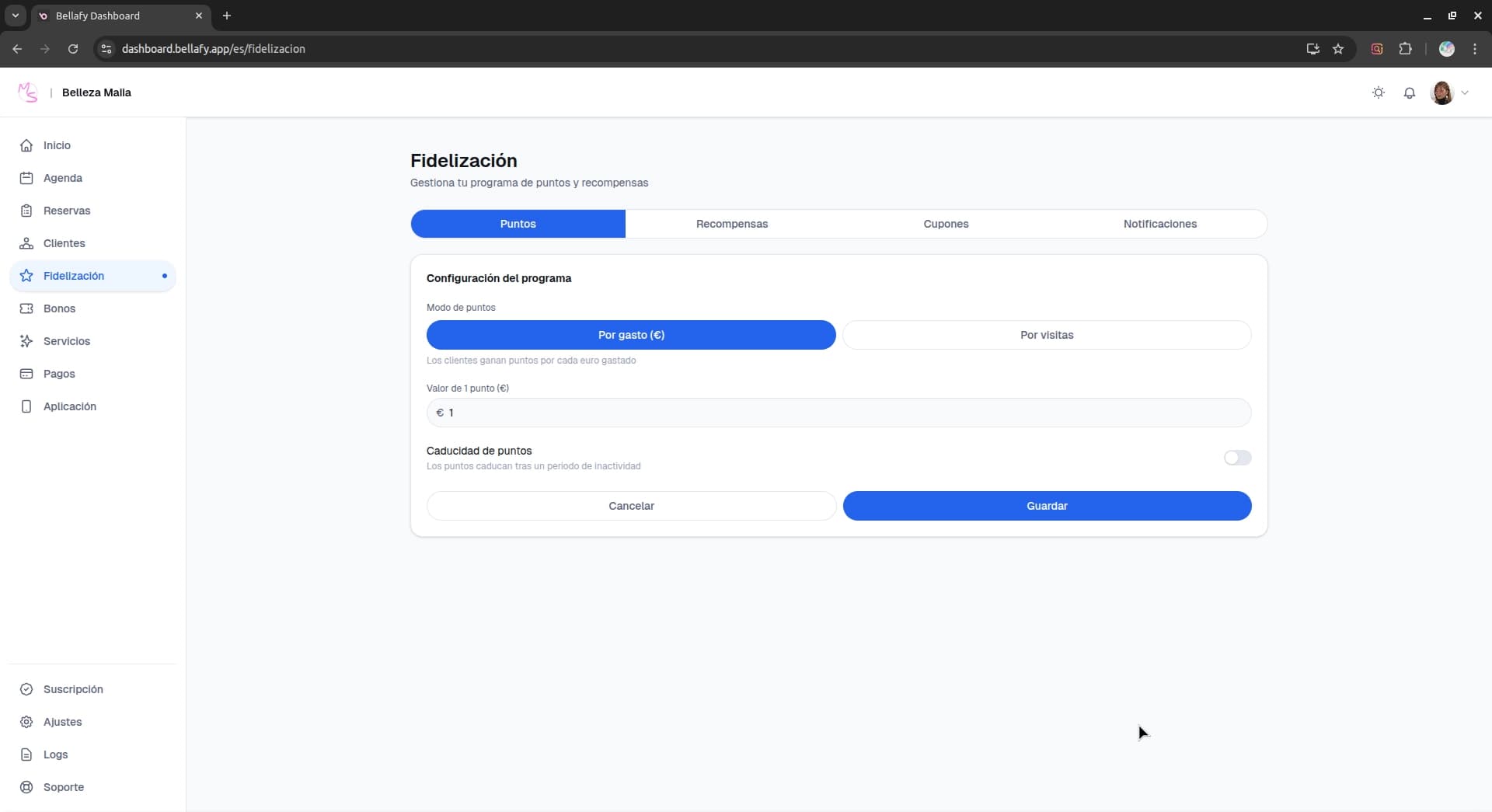Open the Chrome menu with three dots

[x=1474, y=48]
